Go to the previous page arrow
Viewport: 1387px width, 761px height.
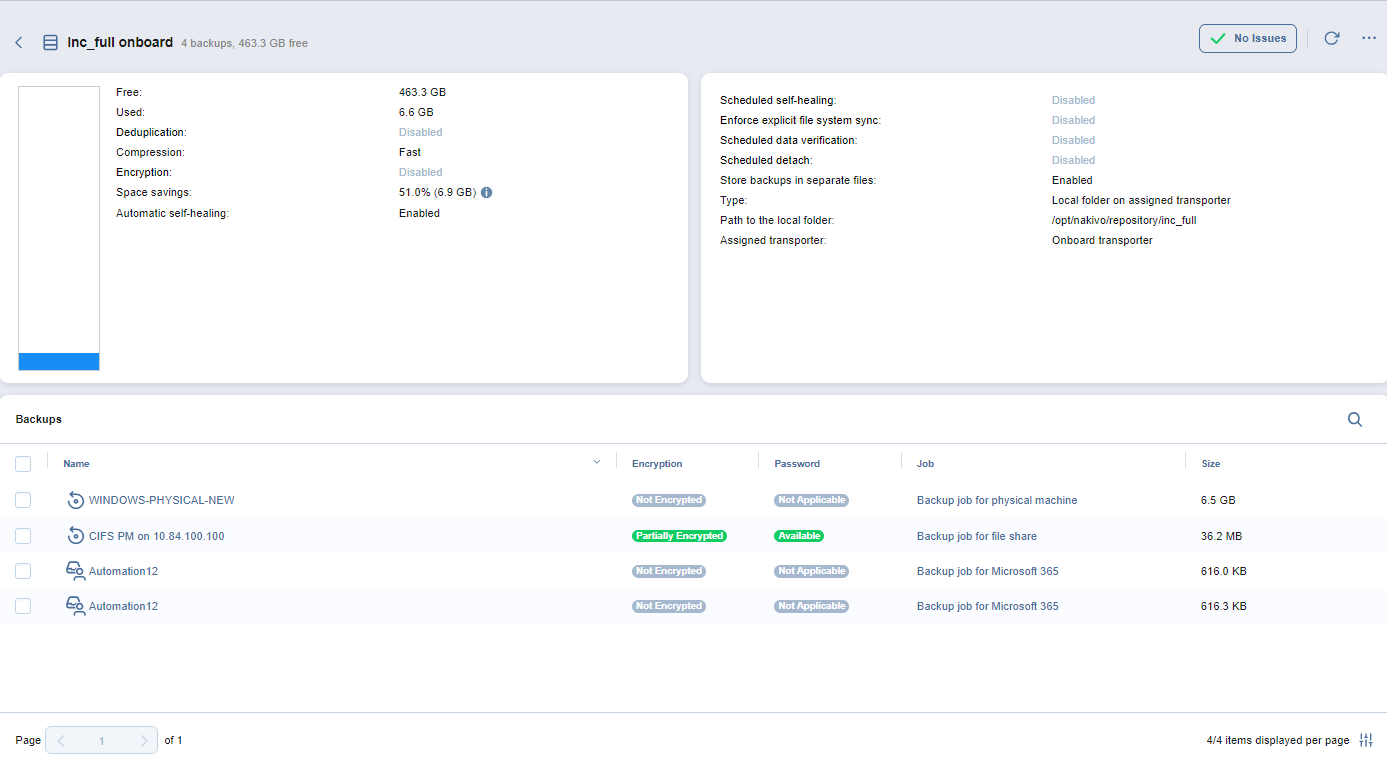pos(61,741)
